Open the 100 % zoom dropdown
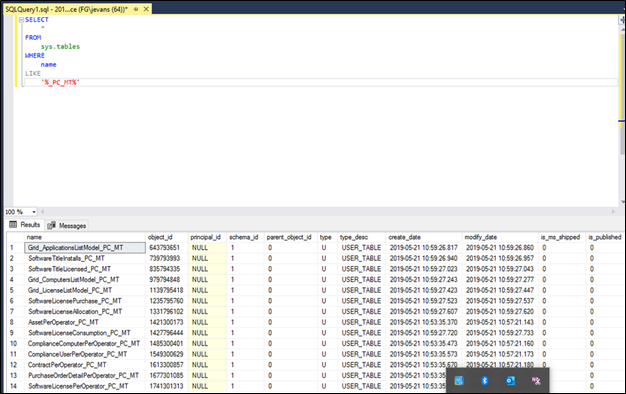Screen dimensions: 626x394 (34, 212)
